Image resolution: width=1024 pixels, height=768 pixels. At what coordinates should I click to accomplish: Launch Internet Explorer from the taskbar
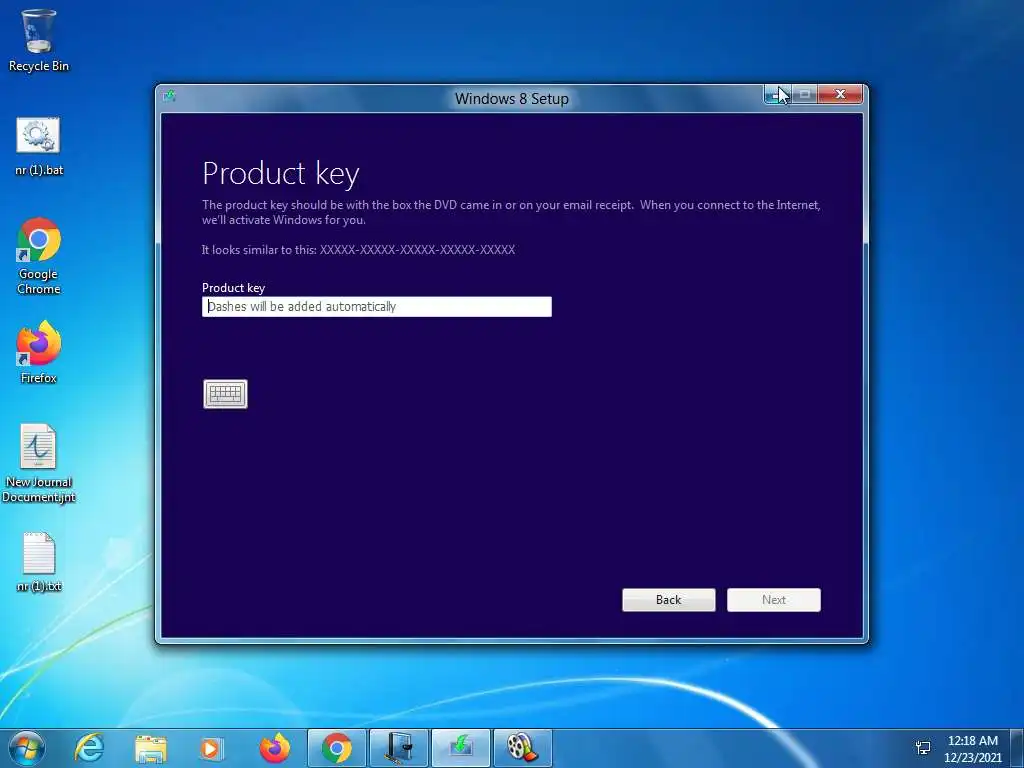click(x=89, y=748)
